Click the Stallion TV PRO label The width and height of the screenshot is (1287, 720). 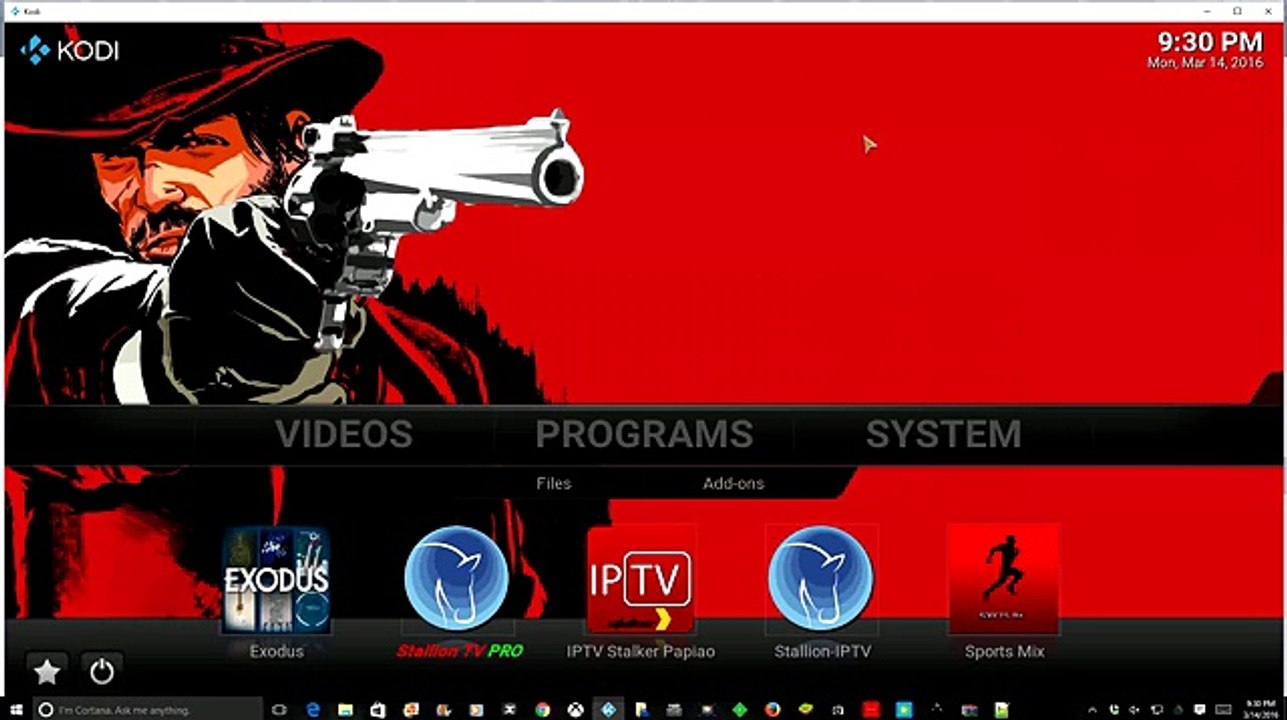459,651
